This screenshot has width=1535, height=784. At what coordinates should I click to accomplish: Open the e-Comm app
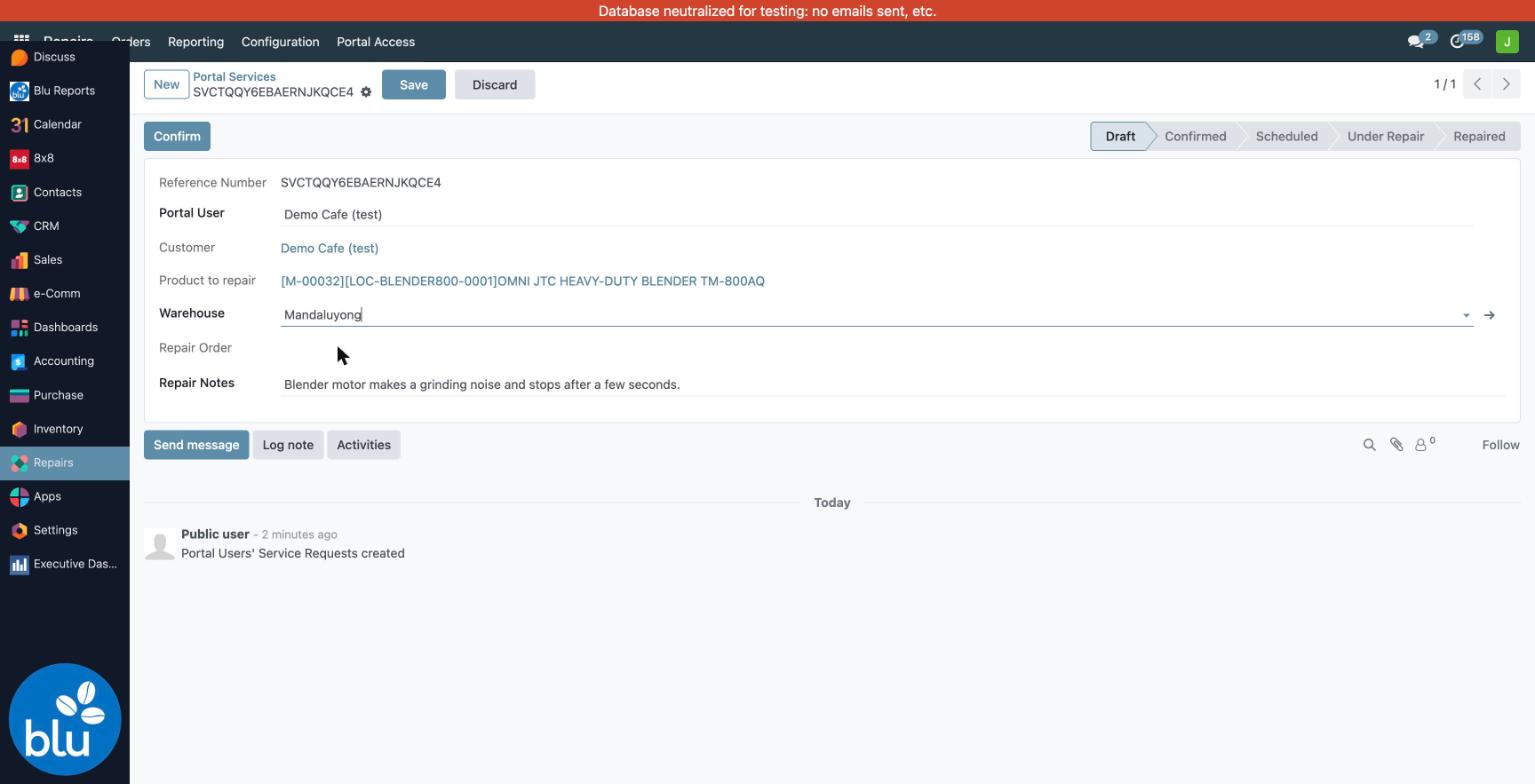[x=64, y=294]
